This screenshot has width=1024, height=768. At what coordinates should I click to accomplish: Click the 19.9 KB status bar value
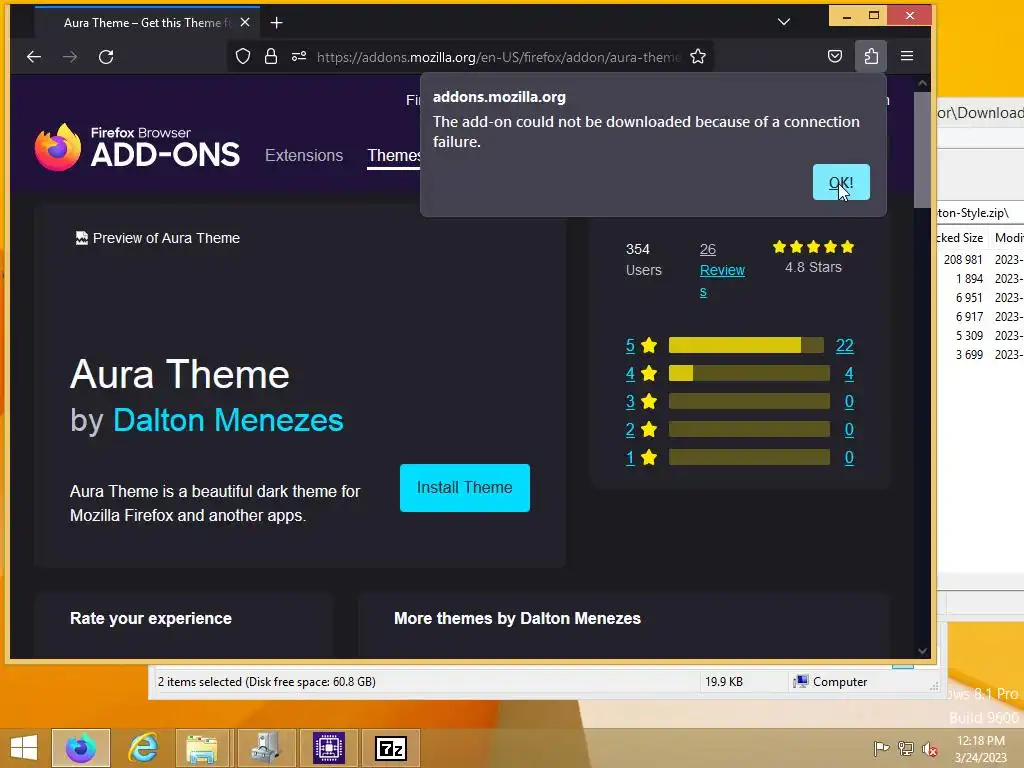click(724, 682)
